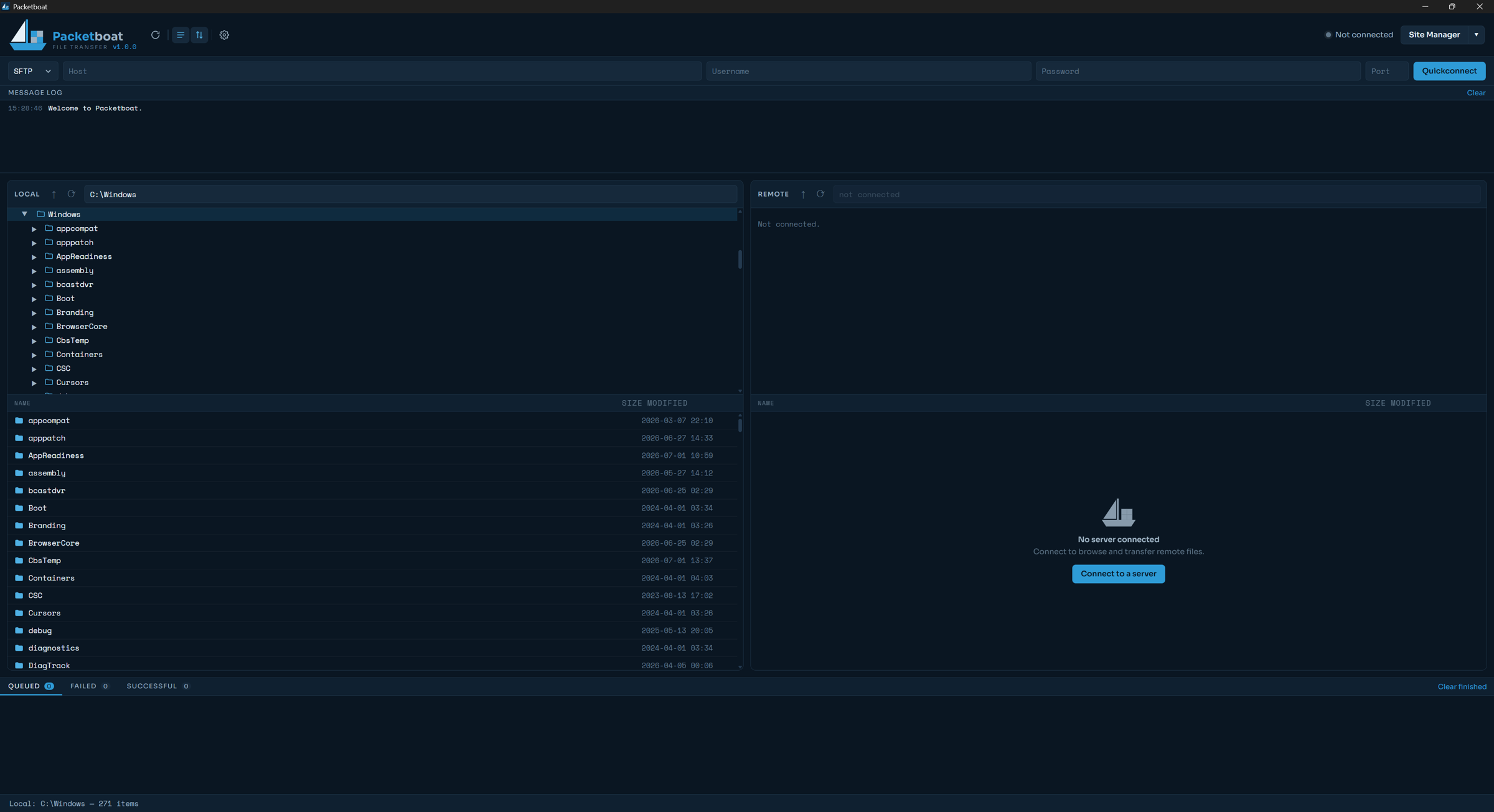Sort local files by Size column
The width and height of the screenshot is (1494, 812).
(631, 403)
